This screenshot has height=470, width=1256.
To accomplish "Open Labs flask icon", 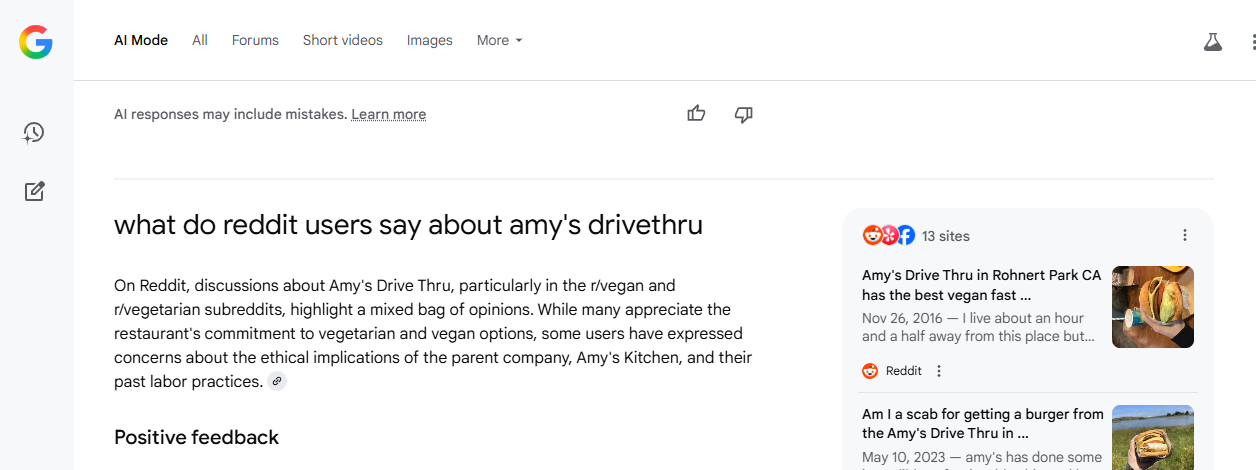I will tap(1213, 41).
